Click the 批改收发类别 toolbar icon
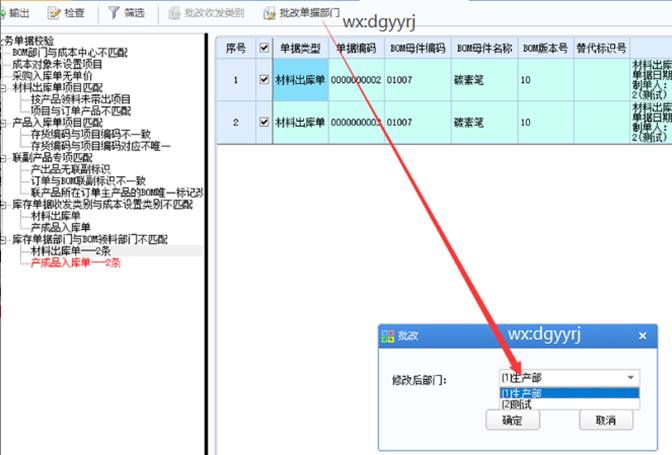The image size is (672, 455). coord(174,13)
